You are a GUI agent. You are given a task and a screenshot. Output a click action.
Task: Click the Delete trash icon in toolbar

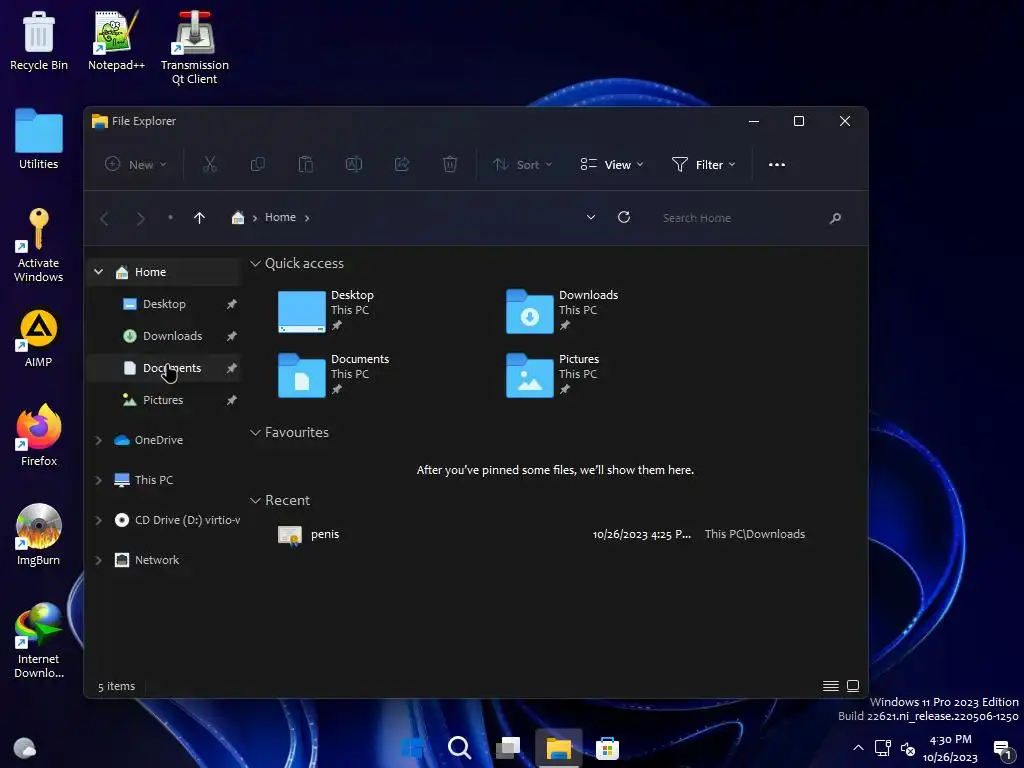click(x=450, y=165)
